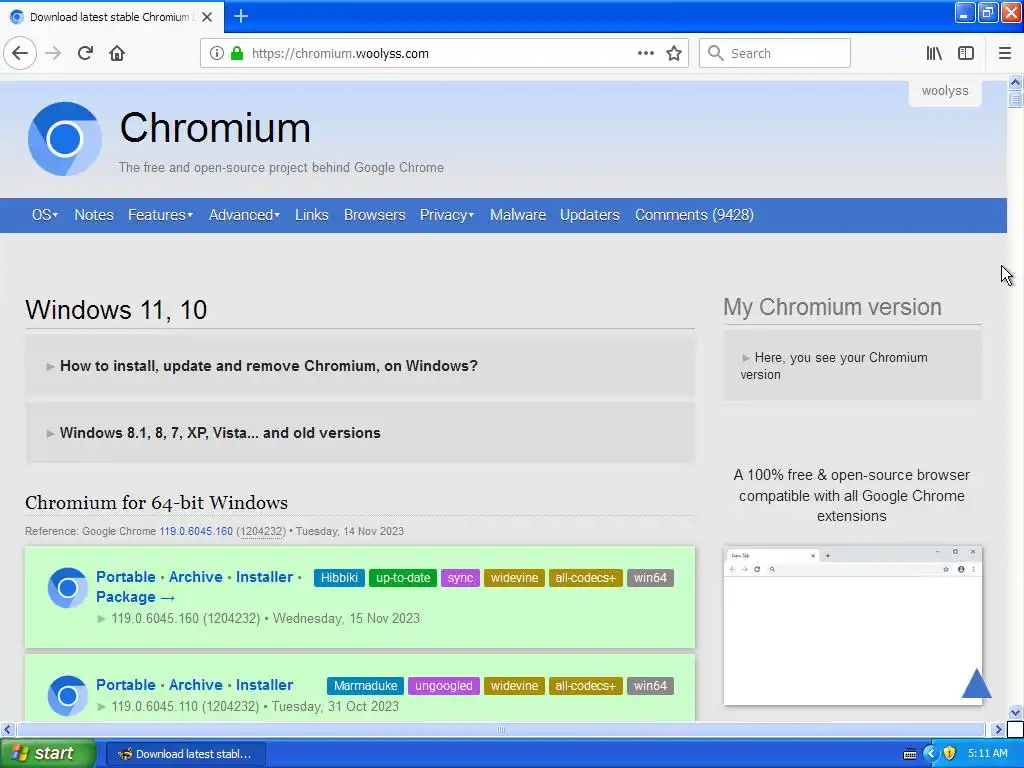Open the Firefox hamburger menu
Image resolution: width=1024 pixels, height=768 pixels.
[x=1004, y=53]
